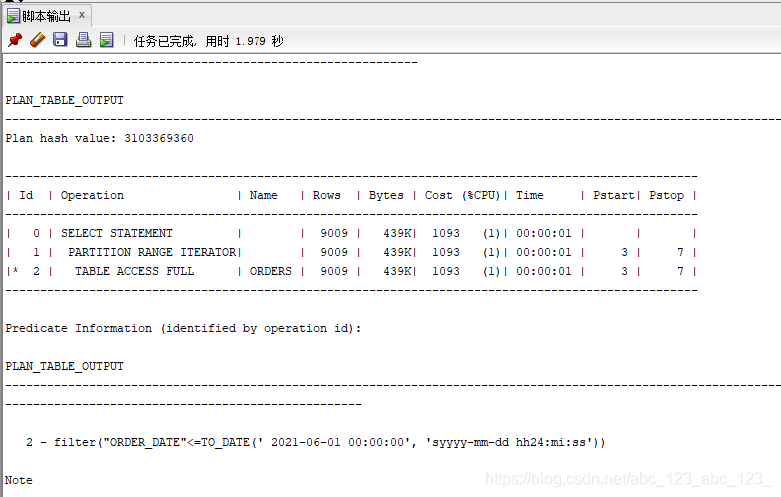
Task: Click the Operation column header
Action: point(92,195)
